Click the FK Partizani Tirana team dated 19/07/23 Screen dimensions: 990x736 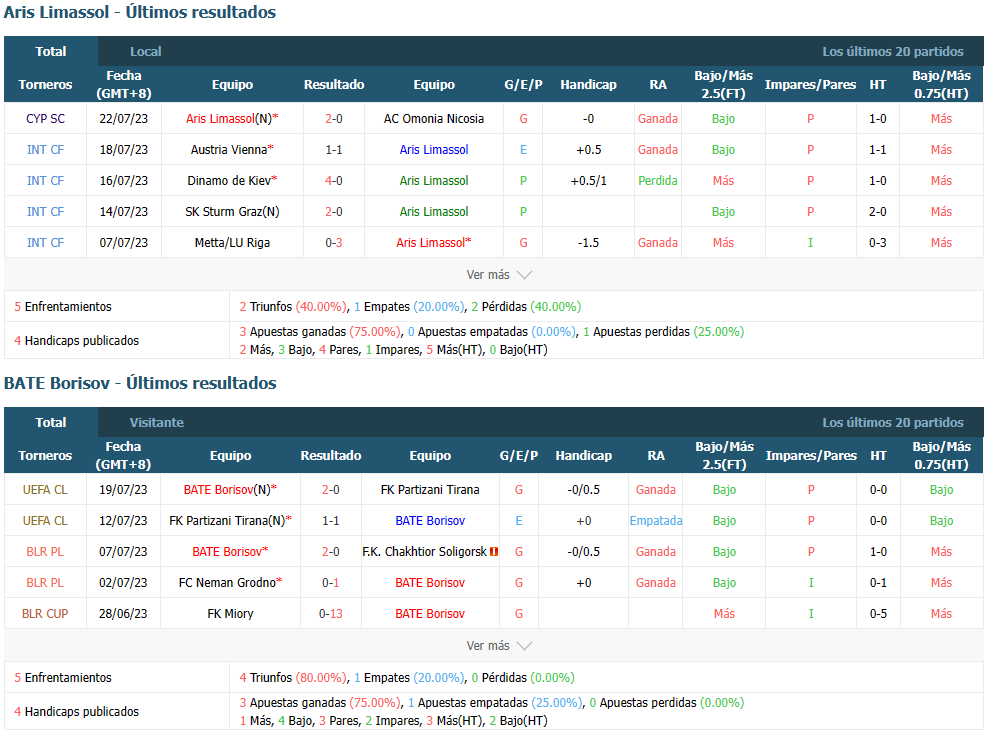(430, 490)
